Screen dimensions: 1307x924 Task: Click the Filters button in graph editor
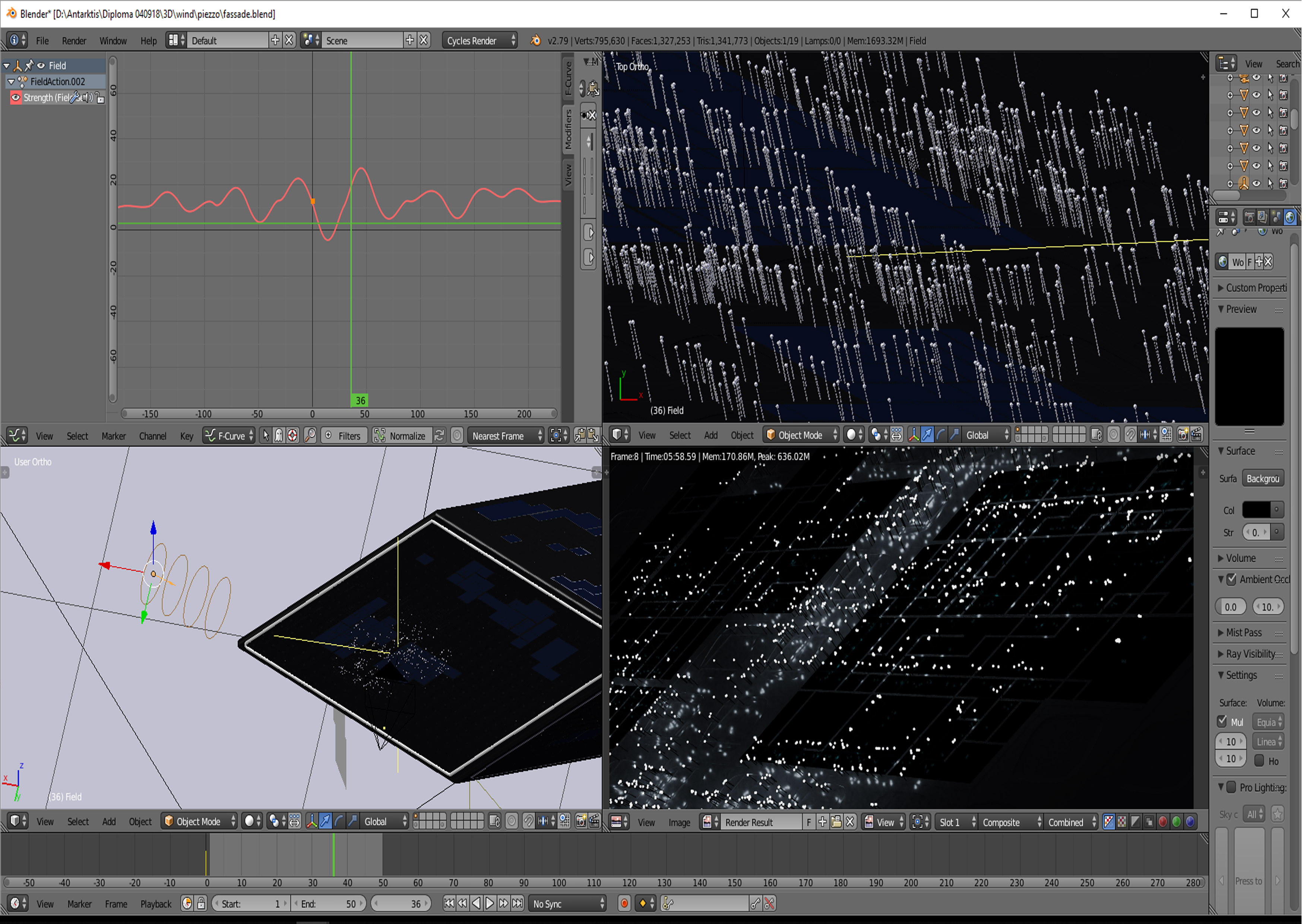(x=345, y=436)
